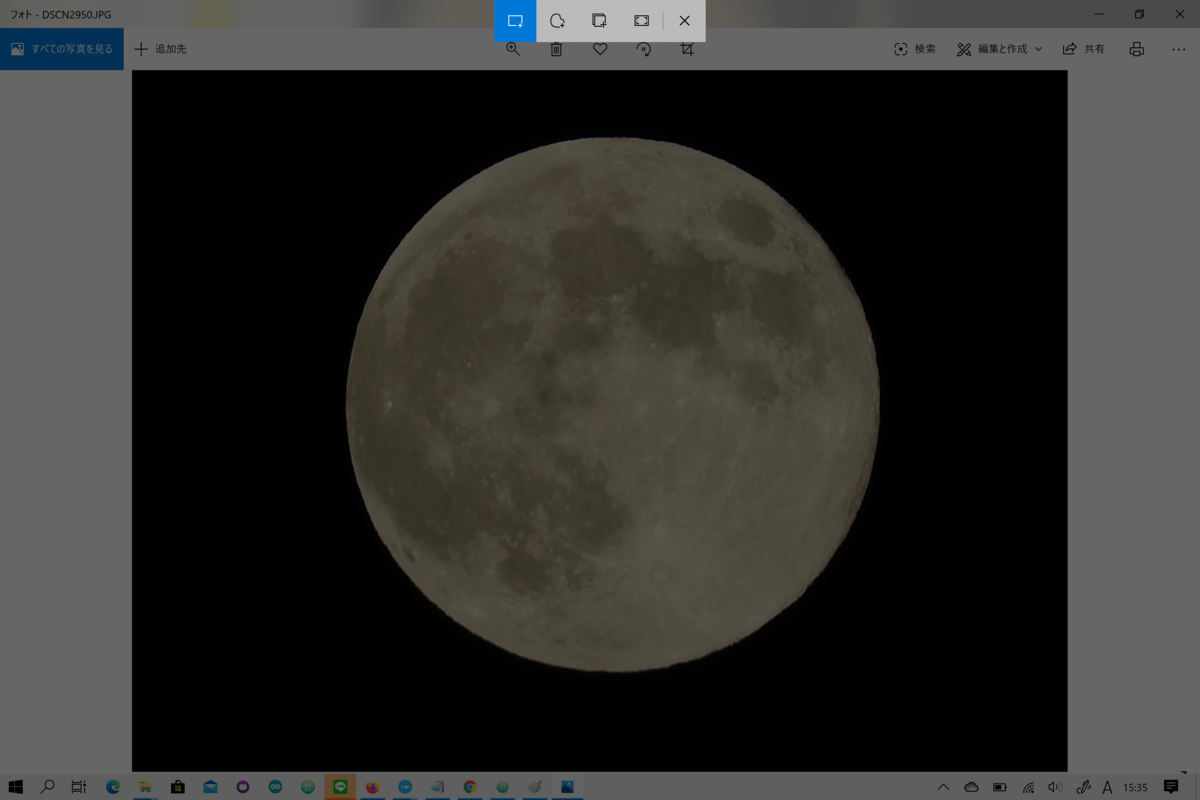The image size is (1200, 800).
Task: View all photos via すべての写真を見る
Action: tap(62, 47)
